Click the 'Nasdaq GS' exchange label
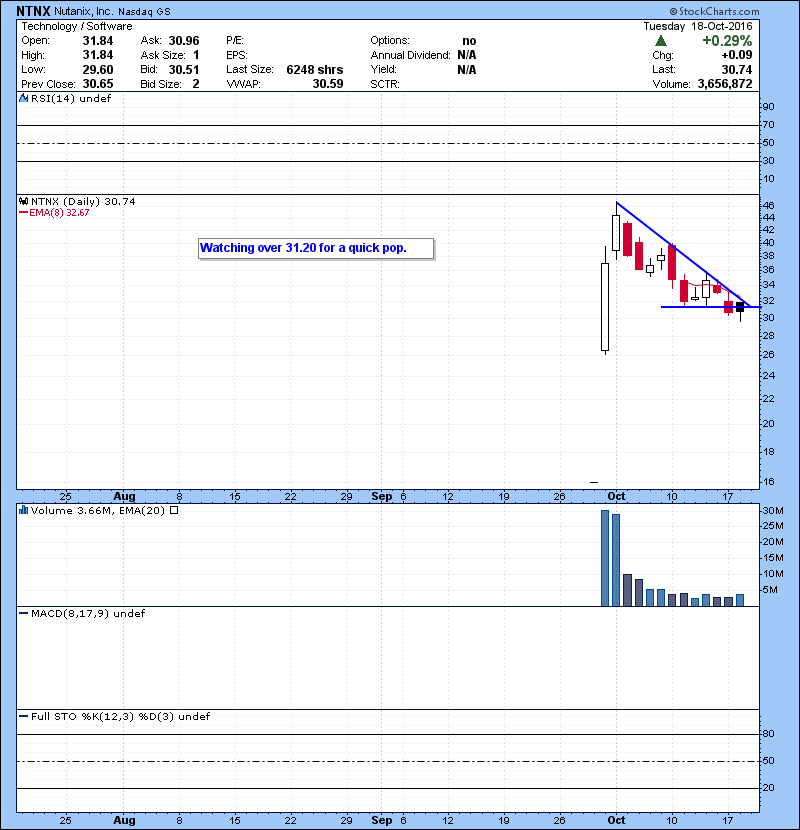The height and width of the screenshot is (830, 800). pyautogui.click(x=145, y=12)
